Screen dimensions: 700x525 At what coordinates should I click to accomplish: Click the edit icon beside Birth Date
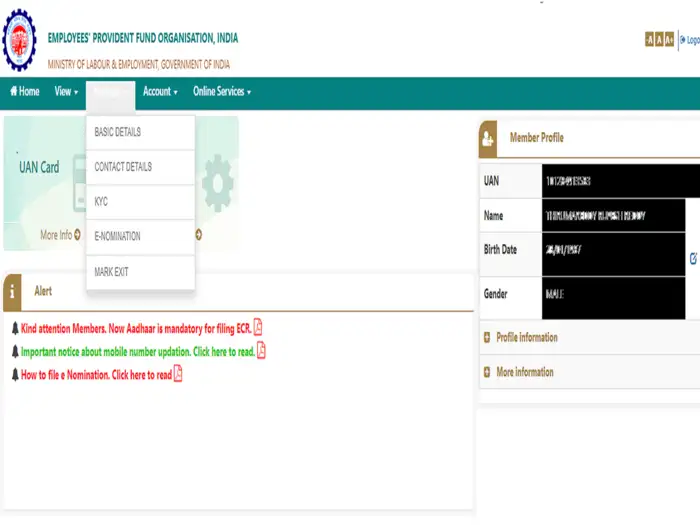(693, 258)
